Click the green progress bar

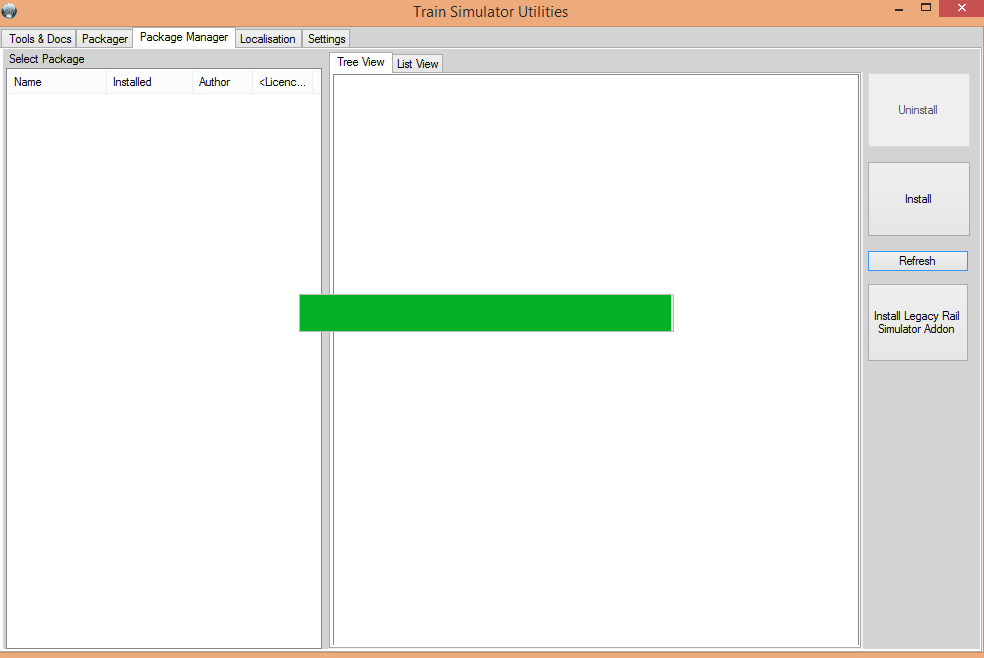[x=486, y=313]
